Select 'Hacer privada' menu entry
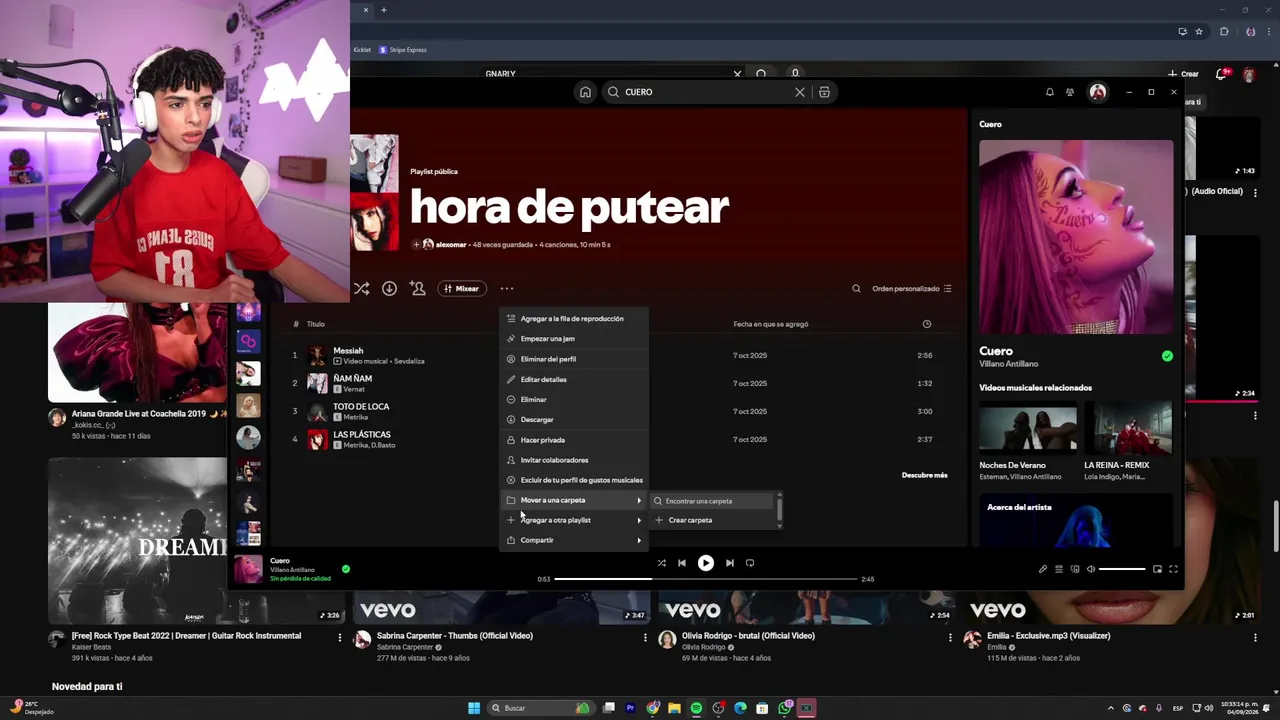The width and height of the screenshot is (1280, 720). coord(574,439)
